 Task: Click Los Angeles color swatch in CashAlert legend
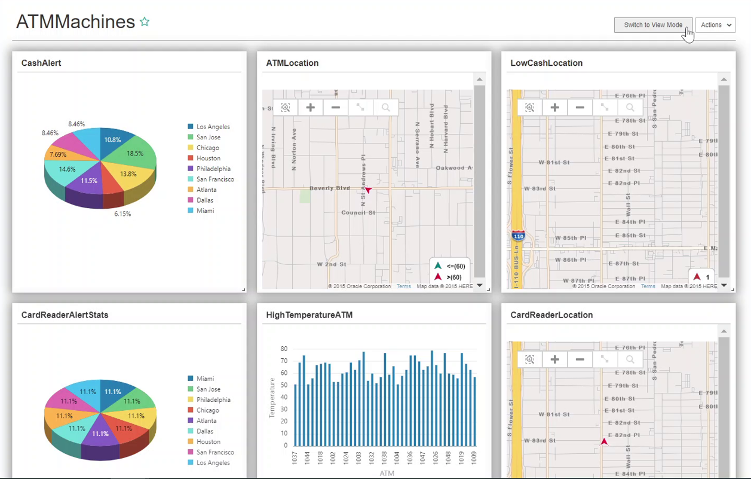(190, 127)
